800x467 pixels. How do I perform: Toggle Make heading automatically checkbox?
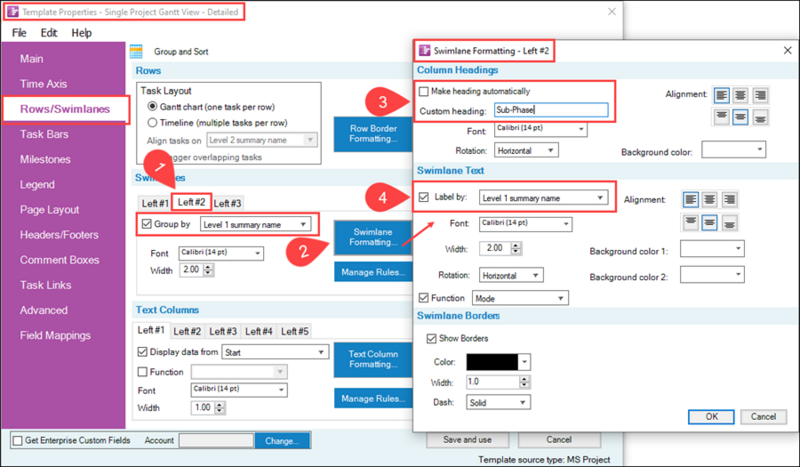click(423, 91)
